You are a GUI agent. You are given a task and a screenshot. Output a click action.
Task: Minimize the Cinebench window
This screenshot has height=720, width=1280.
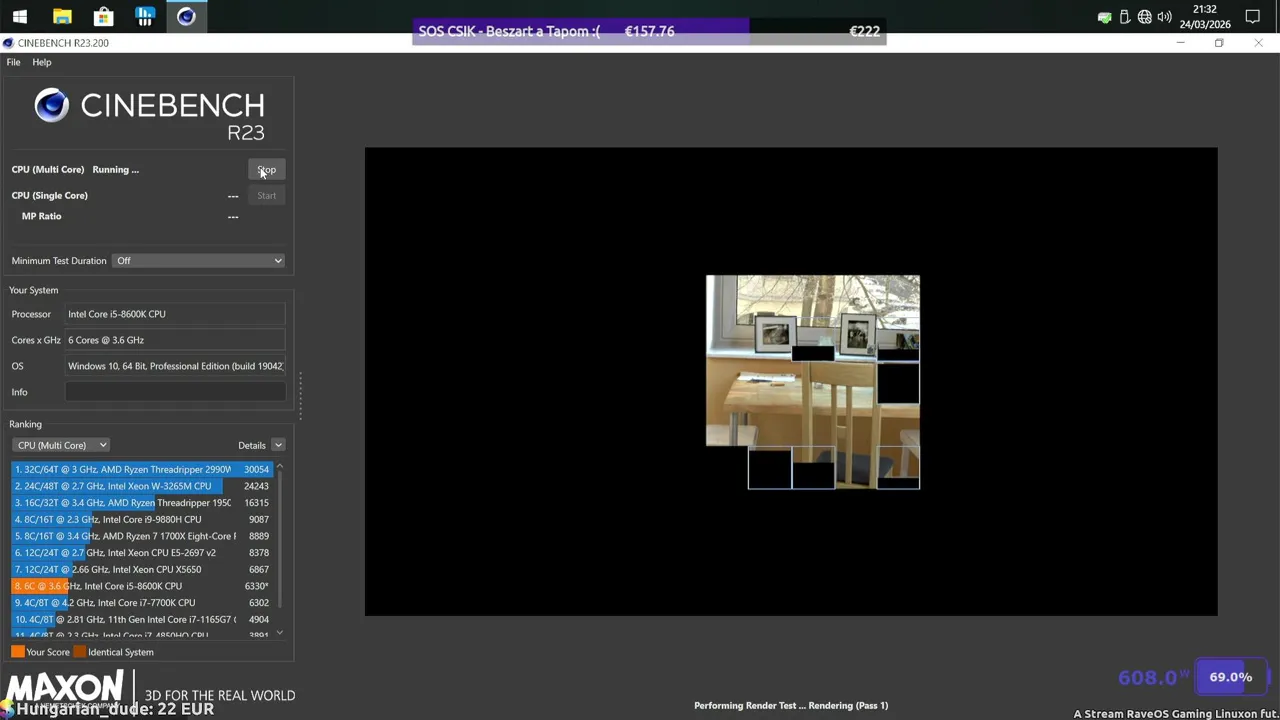click(x=1180, y=43)
